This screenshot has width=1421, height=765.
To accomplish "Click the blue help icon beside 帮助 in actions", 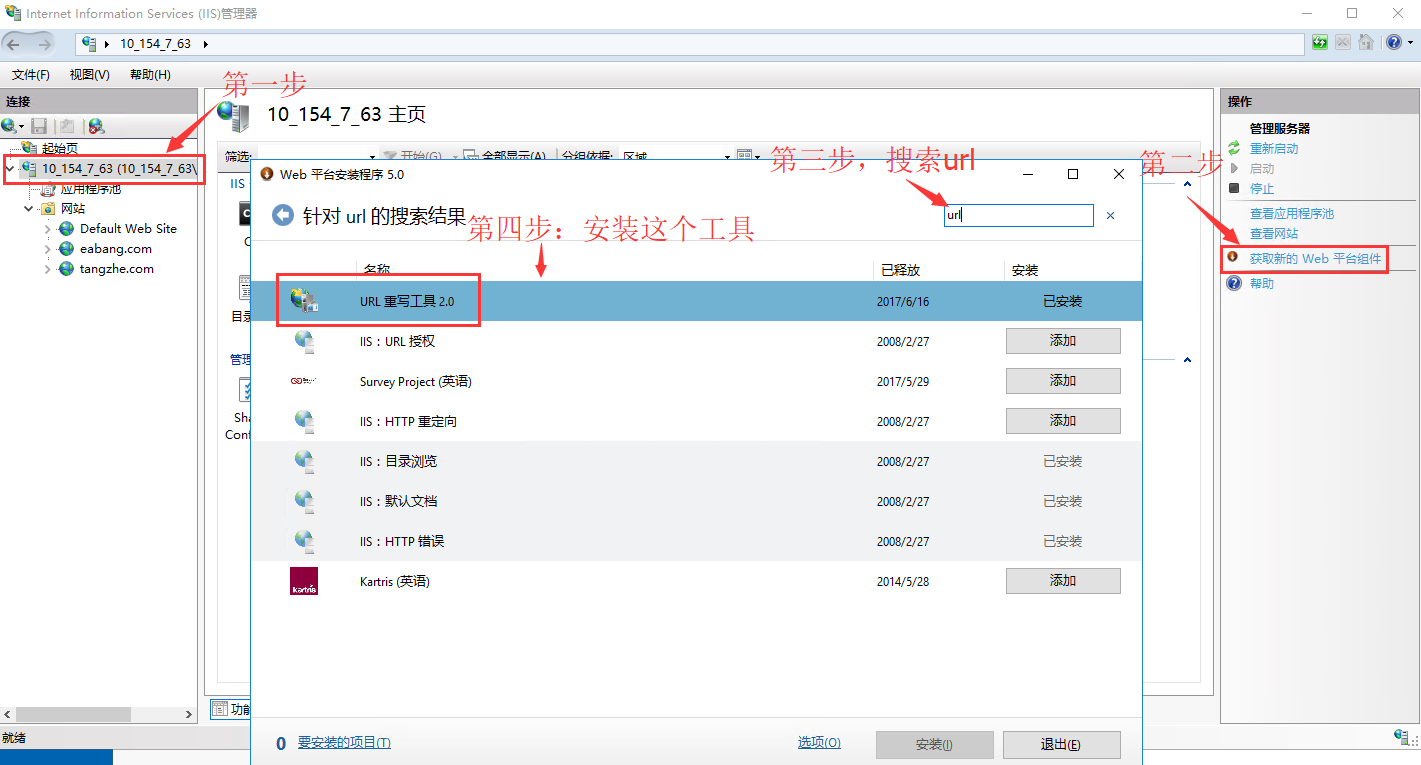I will click(1233, 283).
